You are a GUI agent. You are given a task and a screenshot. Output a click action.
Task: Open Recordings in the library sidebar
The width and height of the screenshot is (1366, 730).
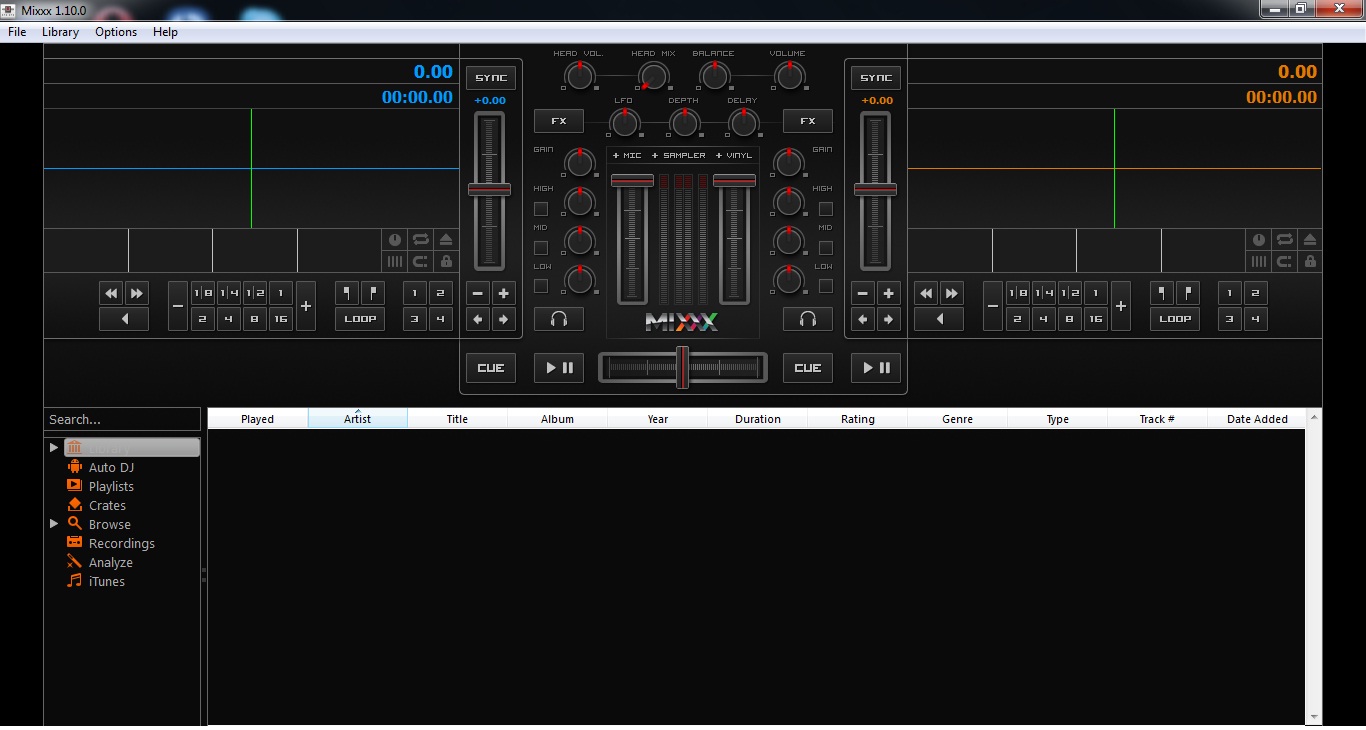122,543
